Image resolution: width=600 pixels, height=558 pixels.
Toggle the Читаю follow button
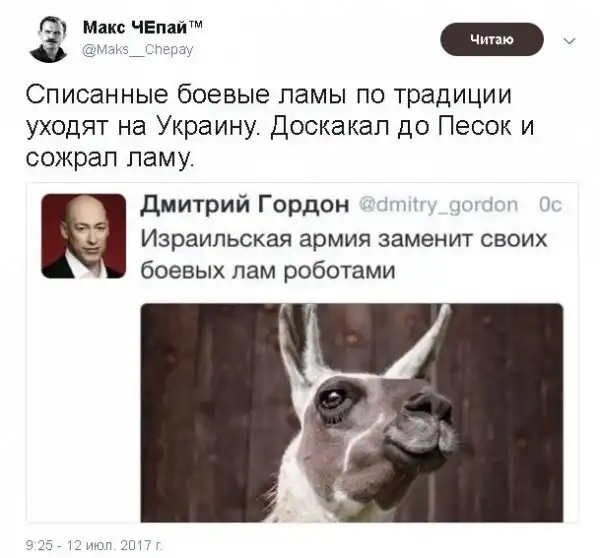coord(492,39)
